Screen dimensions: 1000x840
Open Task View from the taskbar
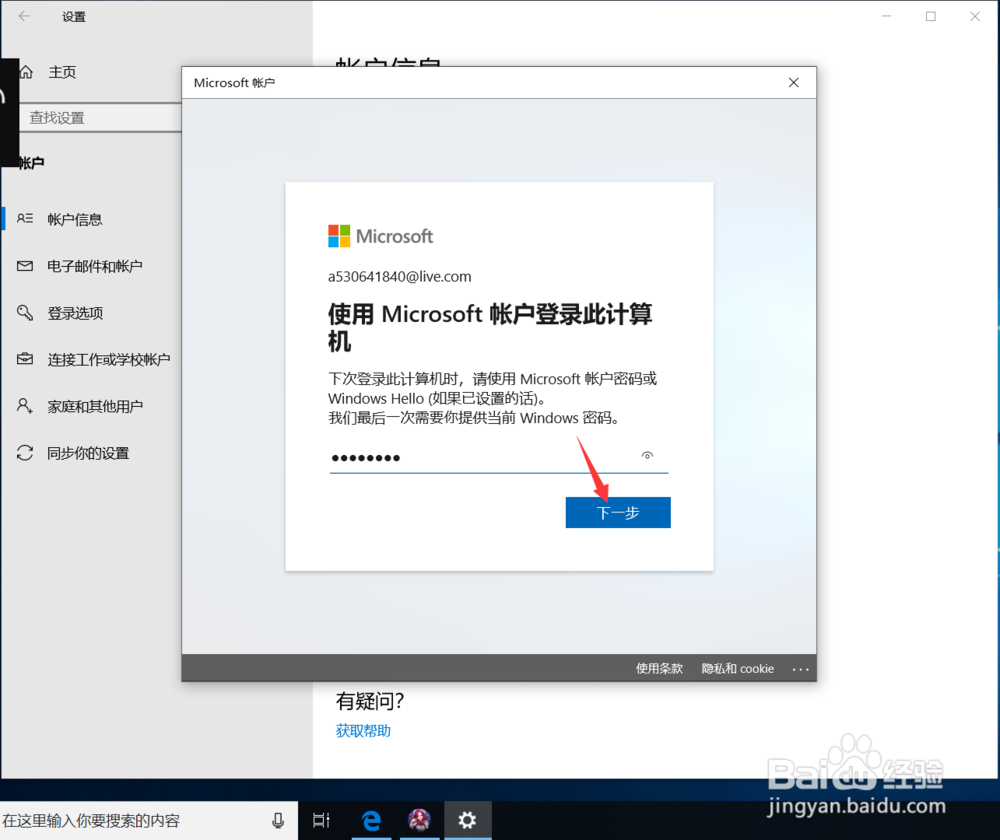click(x=320, y=820)
